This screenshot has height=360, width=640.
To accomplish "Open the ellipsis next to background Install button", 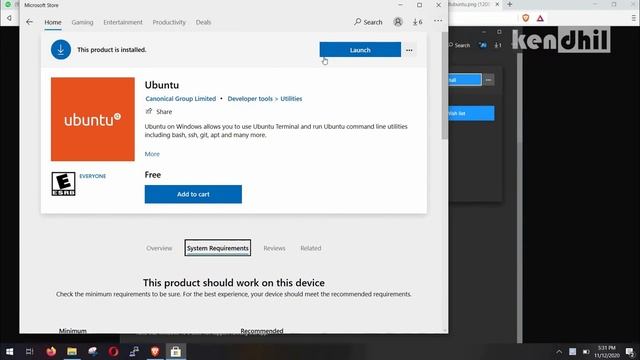I will coord(489,80).
